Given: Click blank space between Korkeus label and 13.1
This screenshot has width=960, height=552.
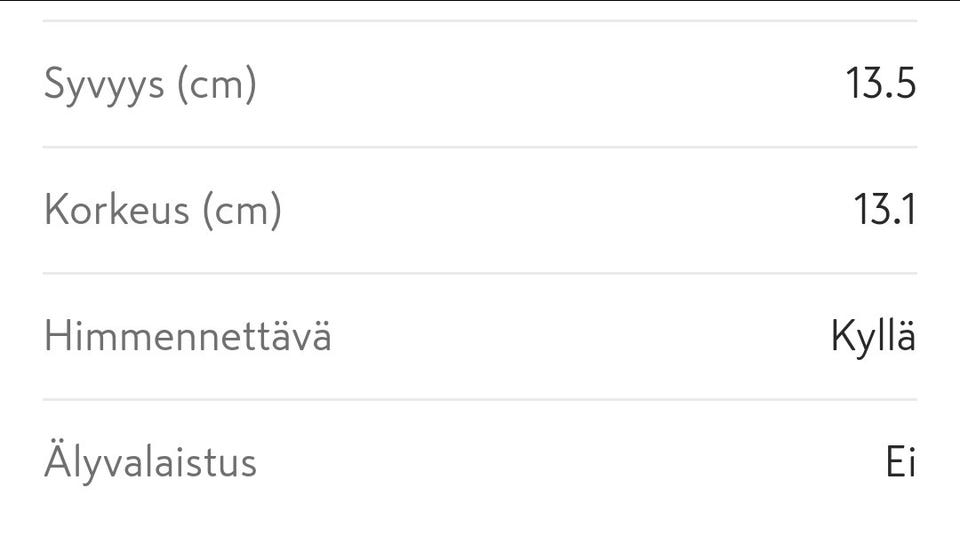Looking at the screenshot, I should 560,211.
